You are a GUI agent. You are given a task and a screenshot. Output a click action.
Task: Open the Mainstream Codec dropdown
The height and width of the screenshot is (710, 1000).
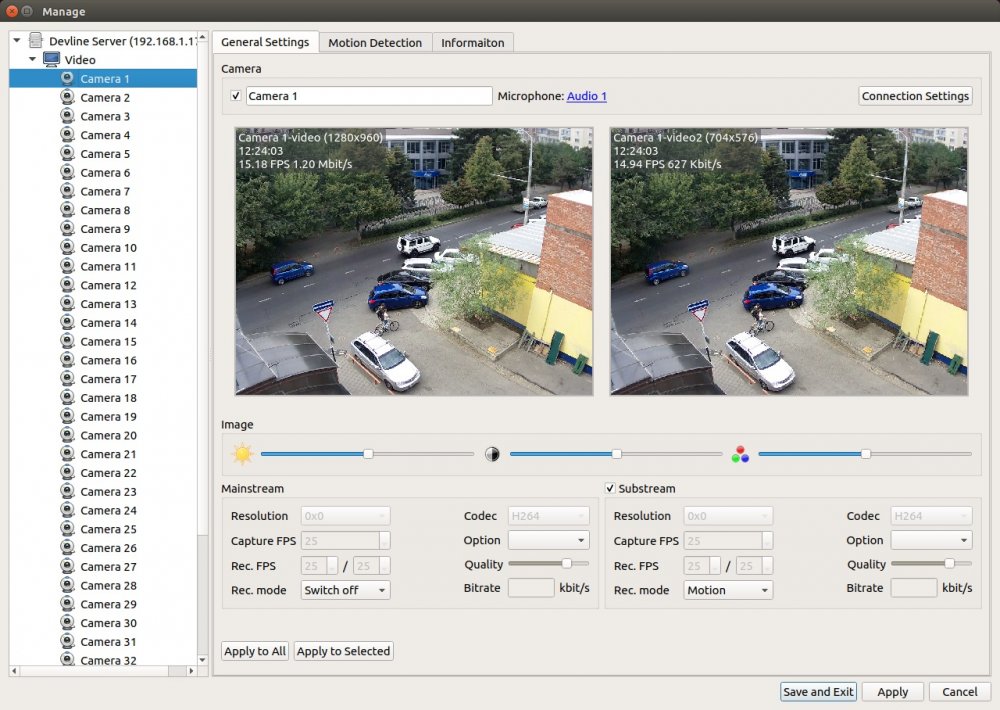coord(548,515)
